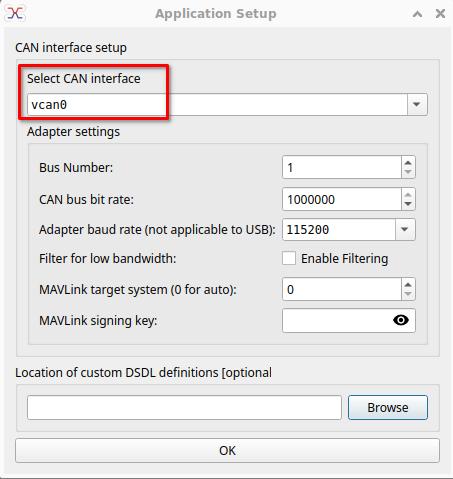Decrease MAVLink target system value
Image resolution: width=453 pixels, height=479 pixels.
(x=408, y=294)
